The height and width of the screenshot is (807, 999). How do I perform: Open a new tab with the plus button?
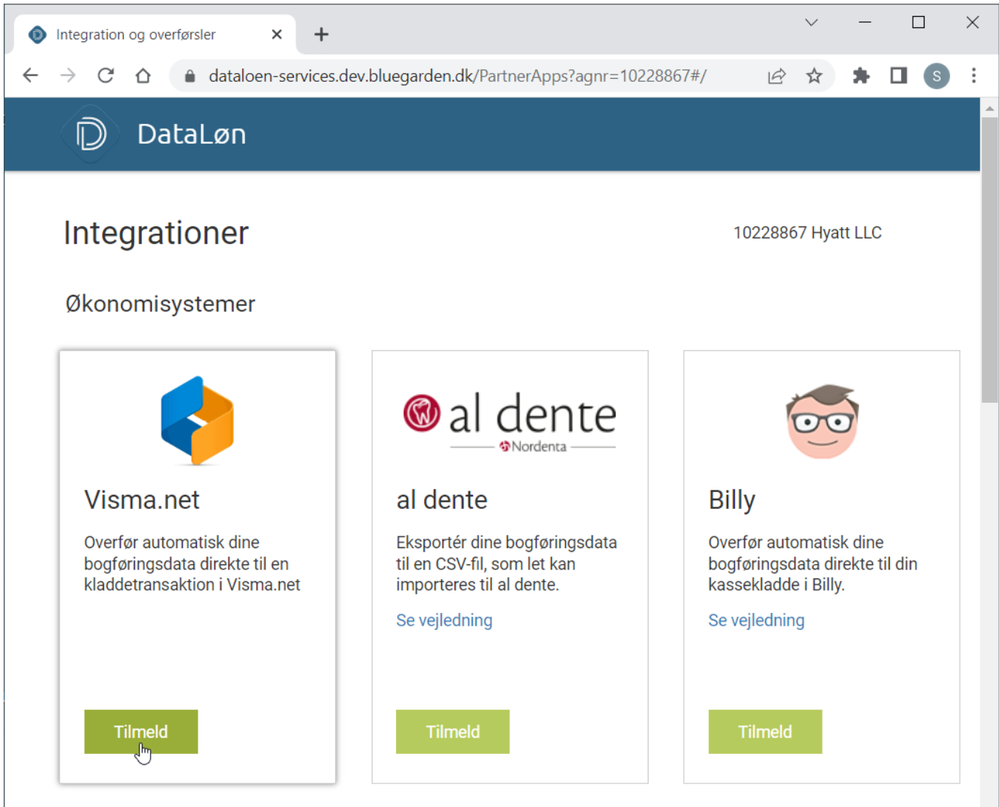click(x=322, y=34)
